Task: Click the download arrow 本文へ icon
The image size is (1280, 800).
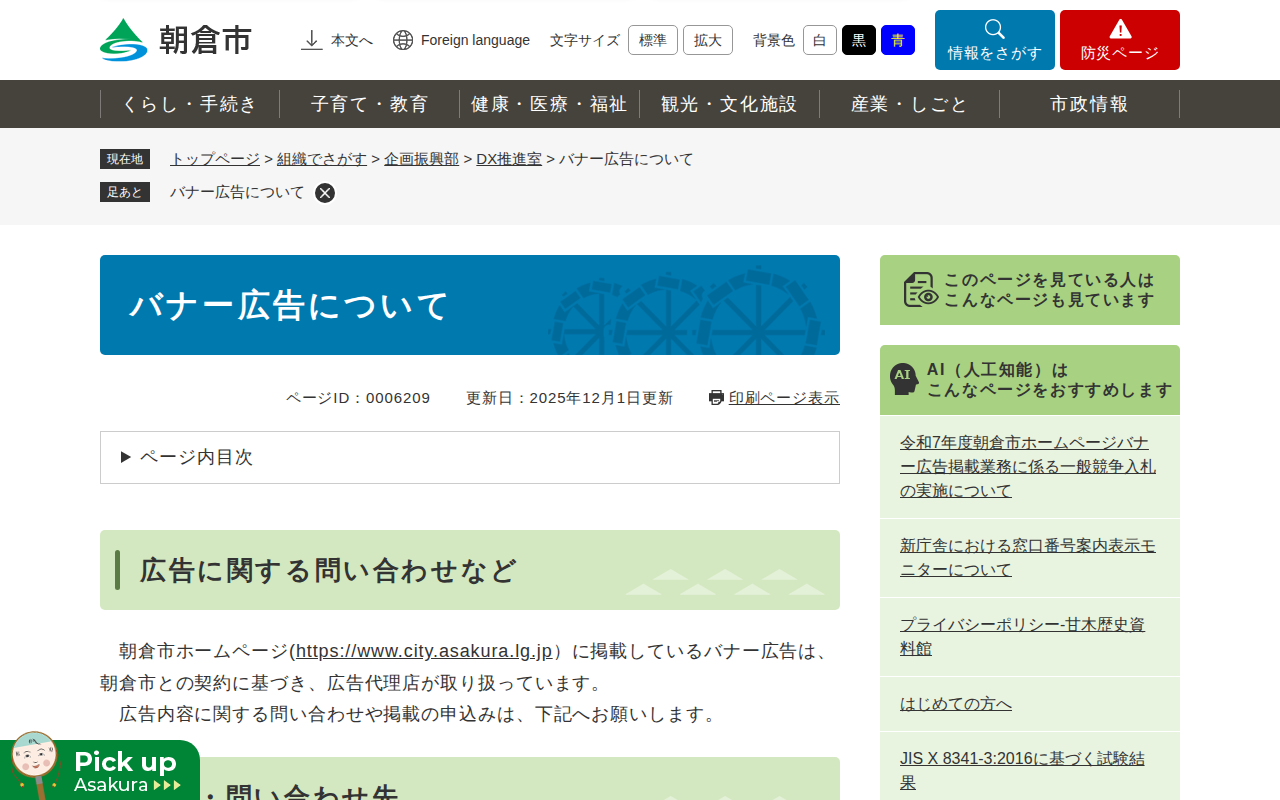Action: [x=312, y=40]
